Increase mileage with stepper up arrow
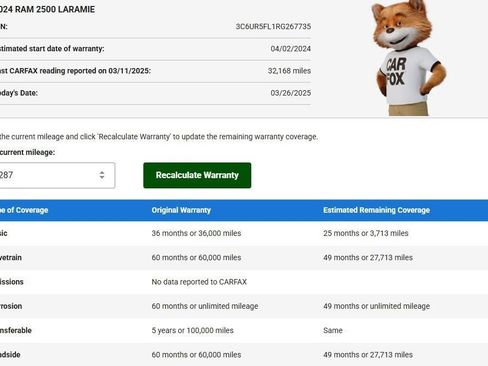Viewport: 488px width, 366px height. [102, 172]
